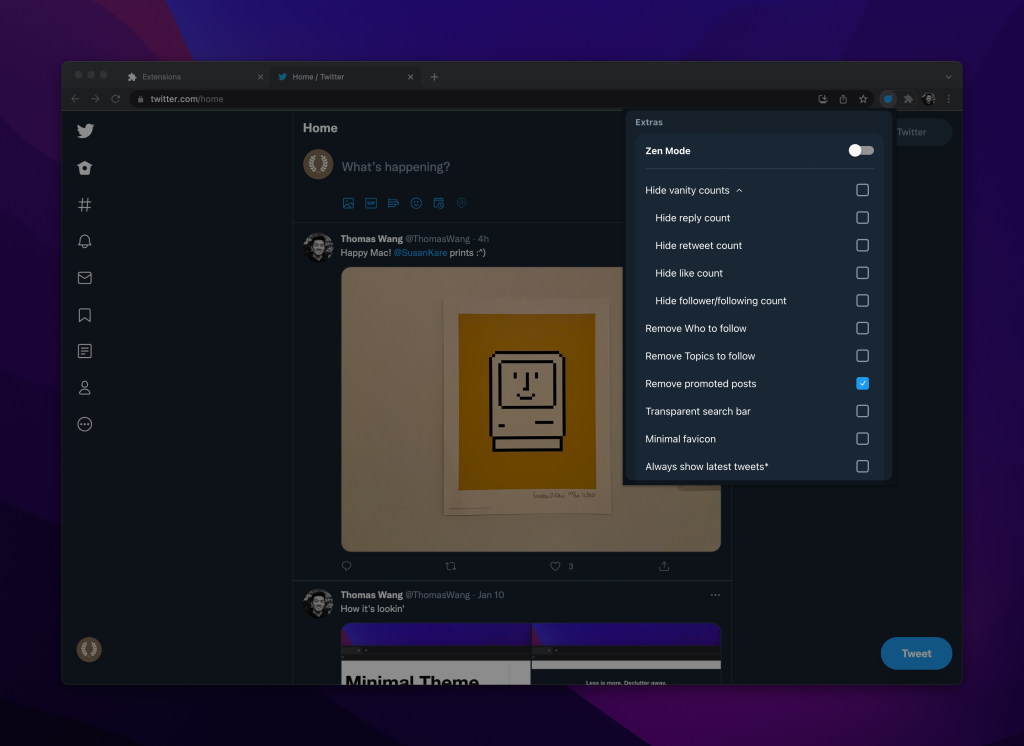
Task: Click the install app icon in the address bar
Action: [823, 99]
